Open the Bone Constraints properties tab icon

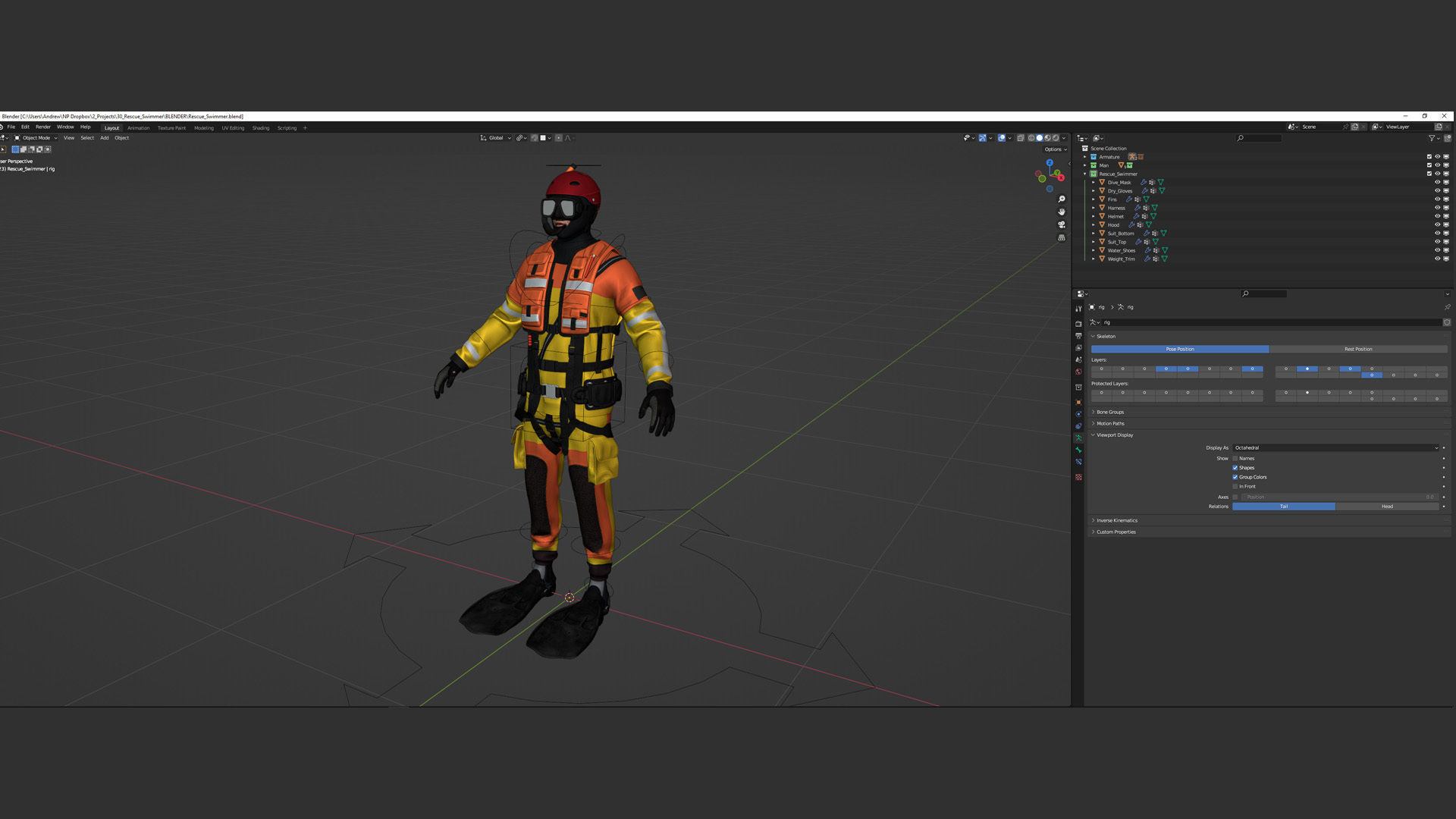[1078, 462]
